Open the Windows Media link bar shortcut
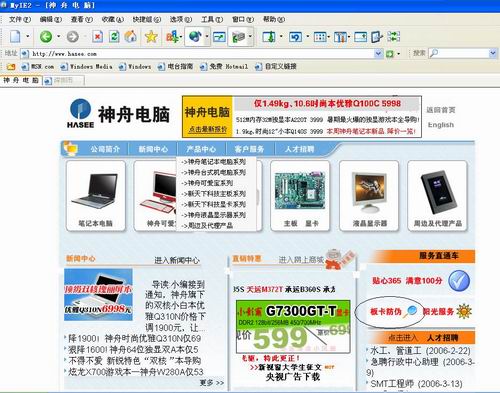 coord(86,67)
